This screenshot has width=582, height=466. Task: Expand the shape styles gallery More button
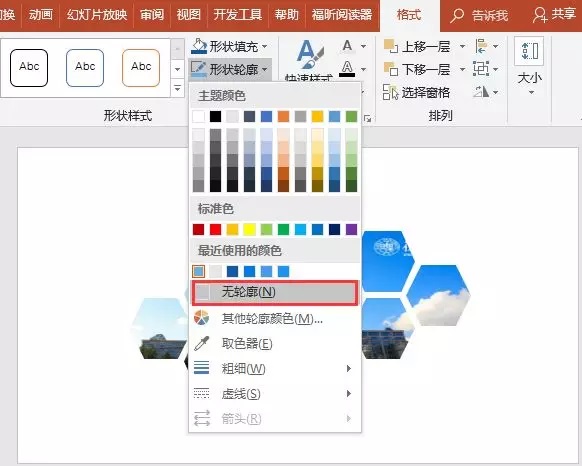click(177, 88)
